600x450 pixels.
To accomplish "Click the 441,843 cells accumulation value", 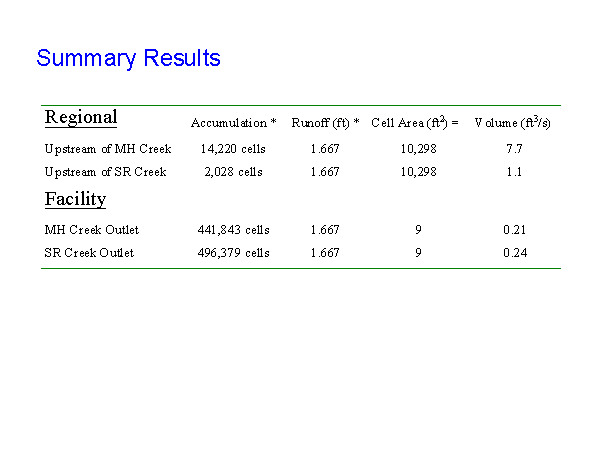I will (x=234, y=230).
